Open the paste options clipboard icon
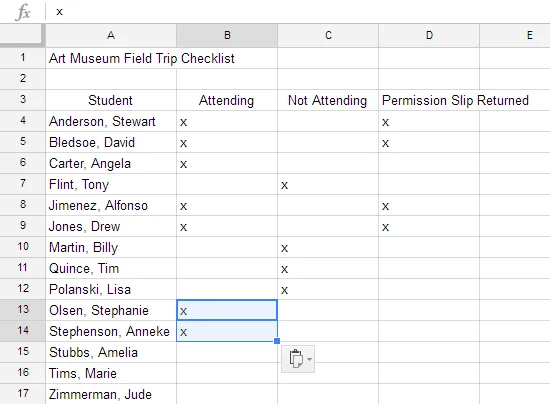Image resolution: width=550 pixels, height=404 pixels. (296, 359)
